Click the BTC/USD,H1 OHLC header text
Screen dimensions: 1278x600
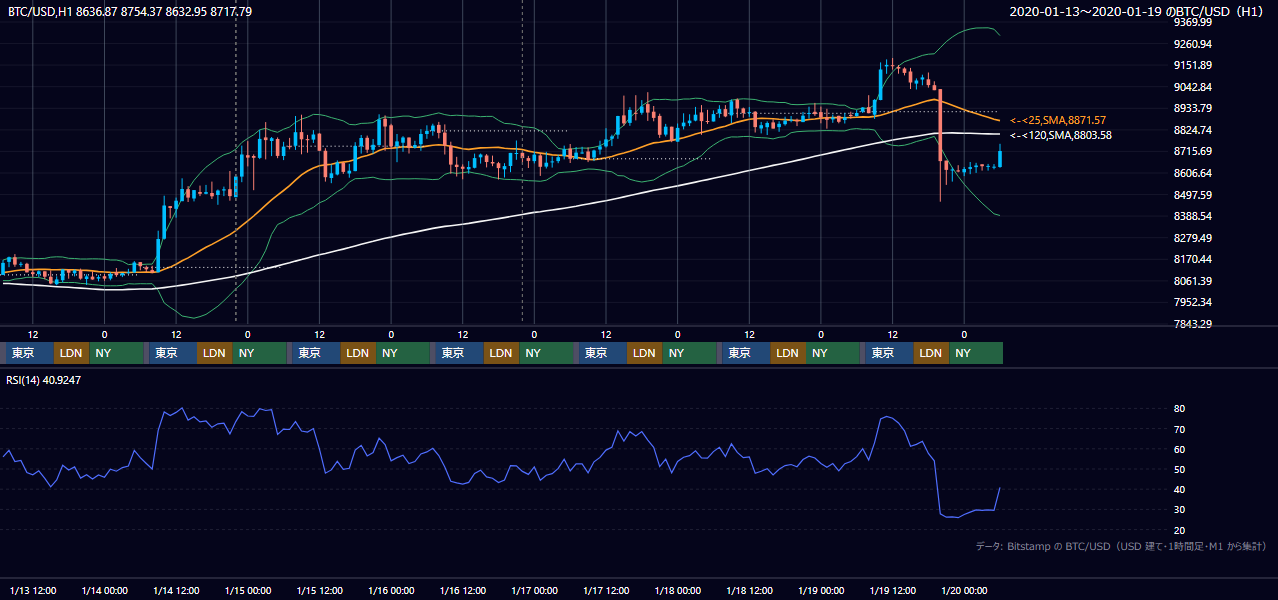coord(130,11)
